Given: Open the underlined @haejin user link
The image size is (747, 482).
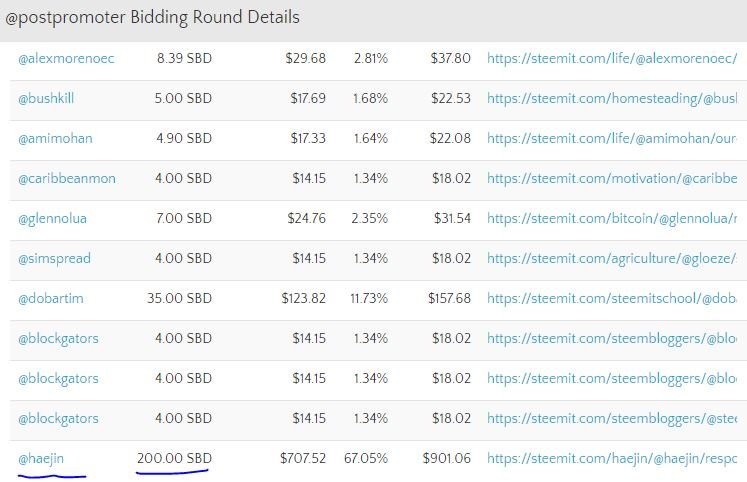Looking at the screenshot, I should pos(41,459).
